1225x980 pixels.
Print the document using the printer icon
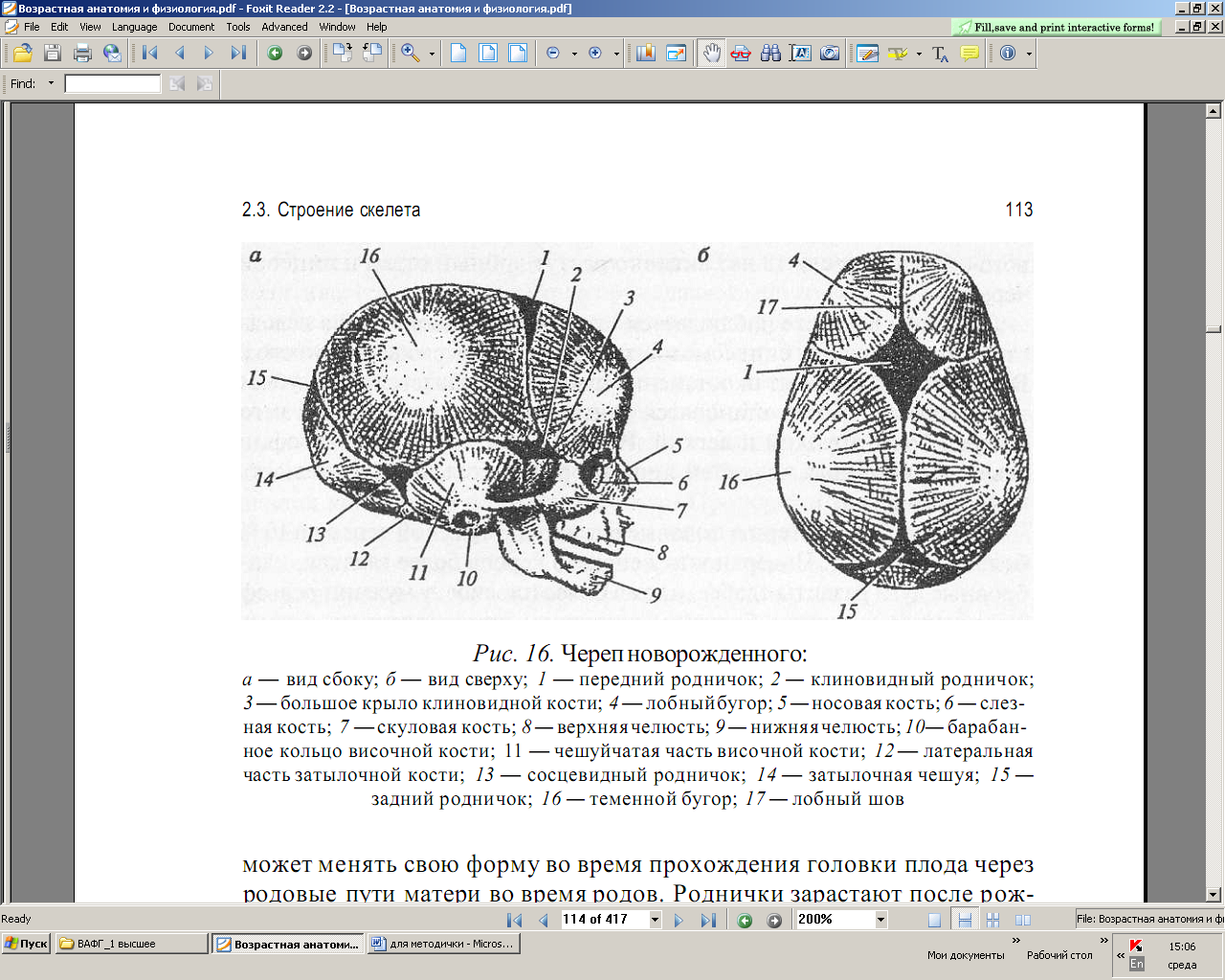pos(82,54)
